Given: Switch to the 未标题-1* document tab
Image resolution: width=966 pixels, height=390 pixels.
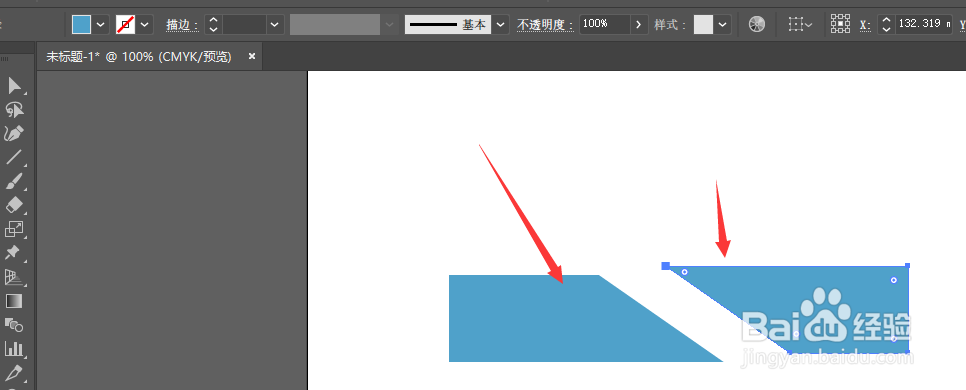Looking at the screenshot, I should [139, 57].
